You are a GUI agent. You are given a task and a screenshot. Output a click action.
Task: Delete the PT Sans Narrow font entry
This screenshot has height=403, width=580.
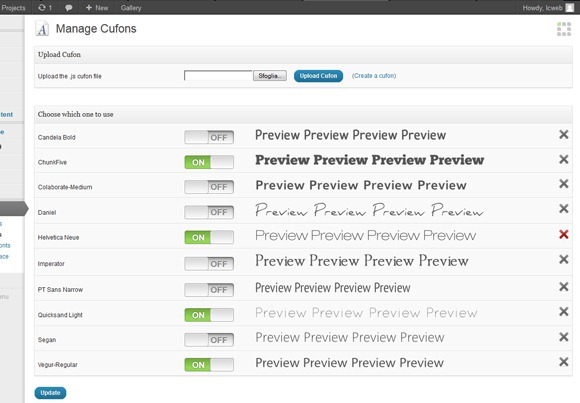pos(563,286)
